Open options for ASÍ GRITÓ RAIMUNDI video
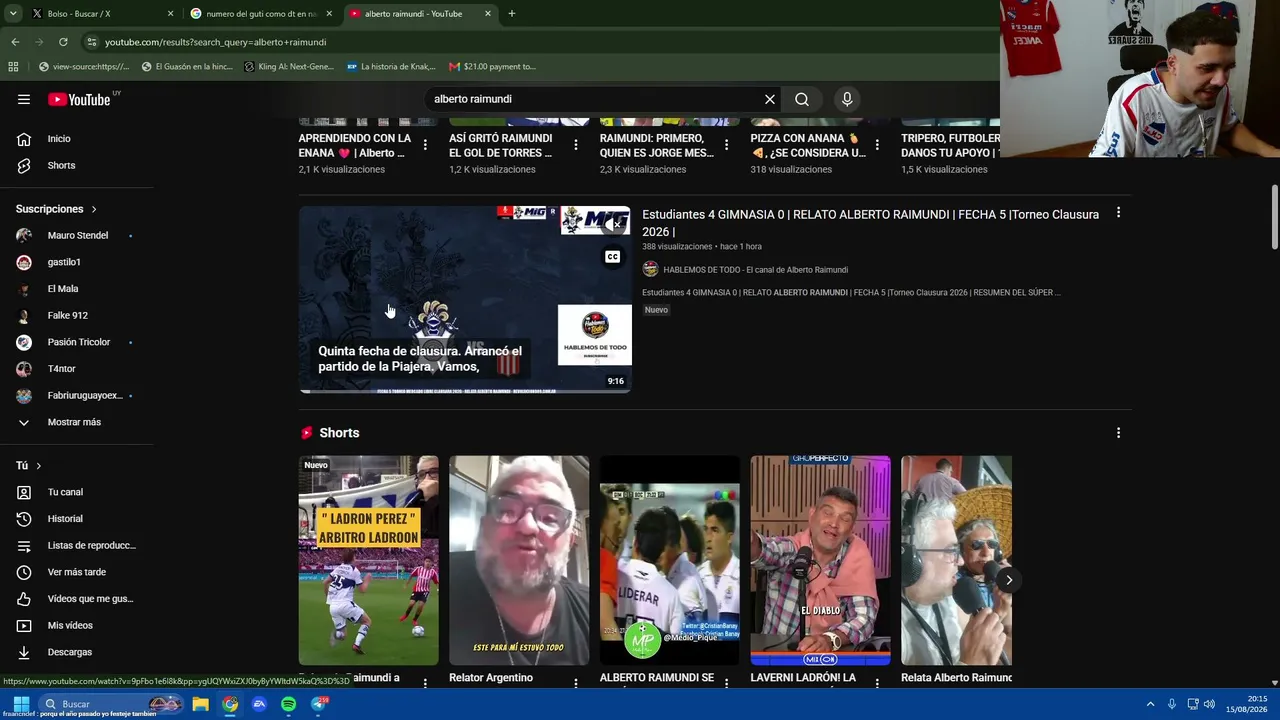Screen dimensions: 1280x720 pos(576,145)
